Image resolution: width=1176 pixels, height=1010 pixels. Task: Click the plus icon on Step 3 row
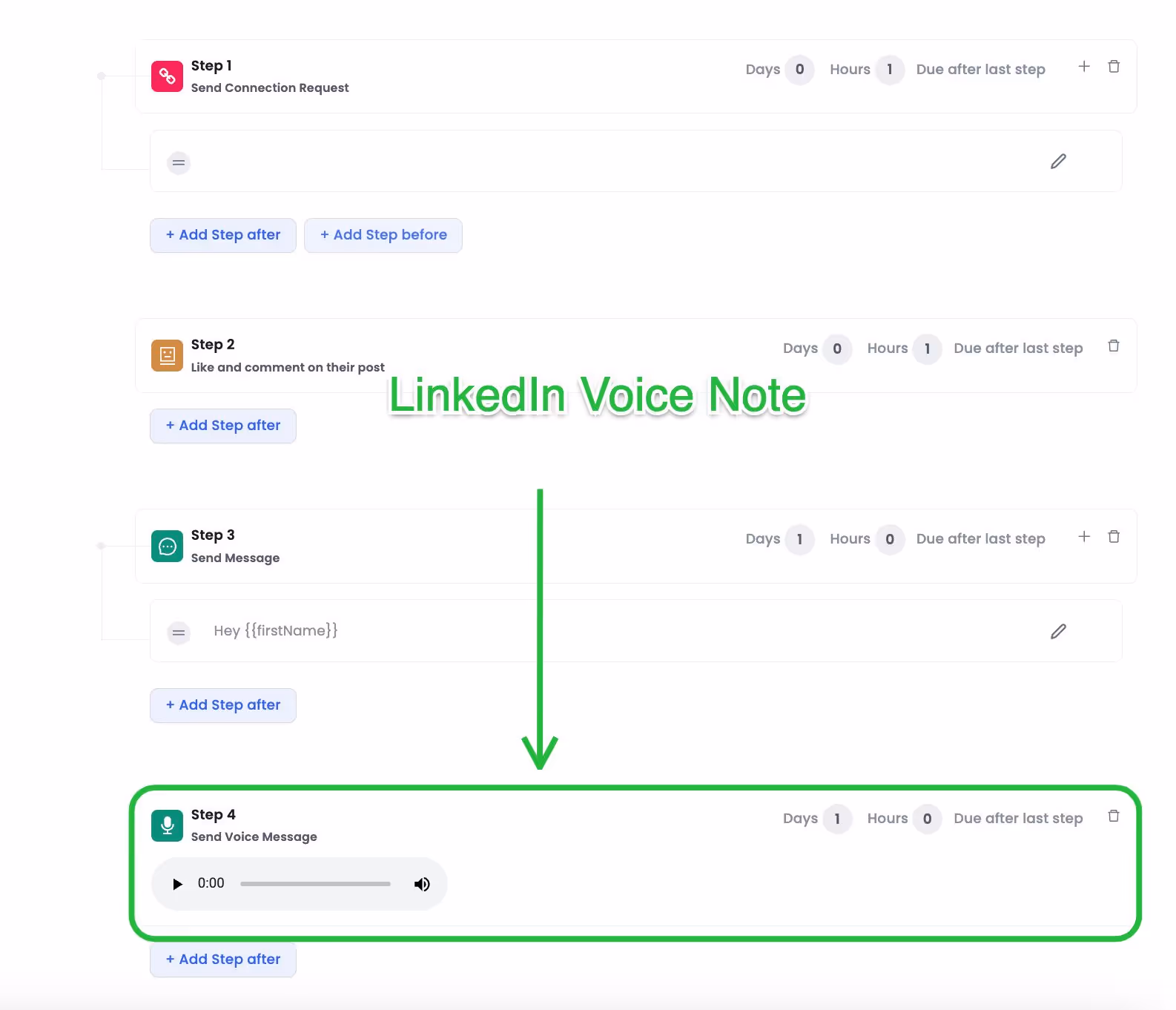pos(1084,536)
